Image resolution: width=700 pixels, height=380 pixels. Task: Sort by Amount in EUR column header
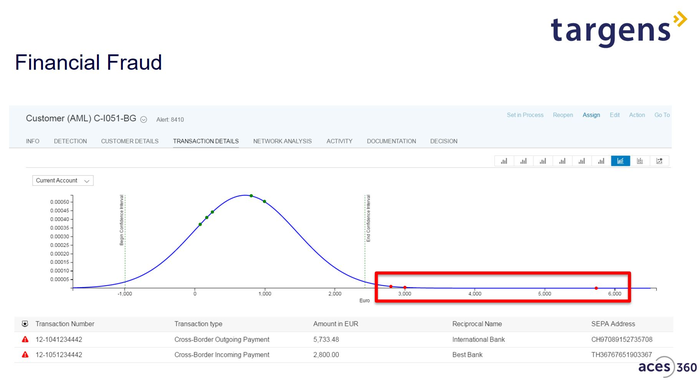tap(336, 324)
